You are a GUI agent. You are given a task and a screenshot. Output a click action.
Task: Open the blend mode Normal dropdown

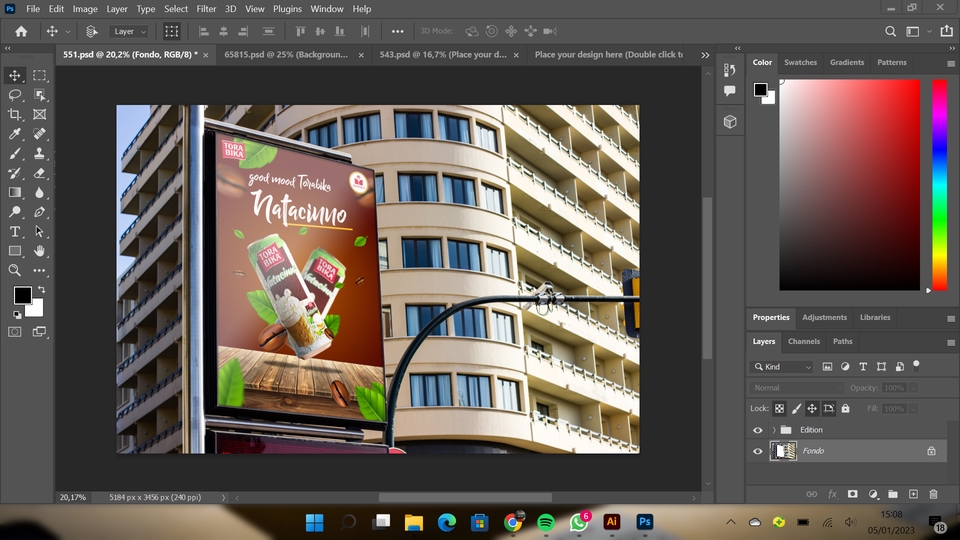(796, 388)
